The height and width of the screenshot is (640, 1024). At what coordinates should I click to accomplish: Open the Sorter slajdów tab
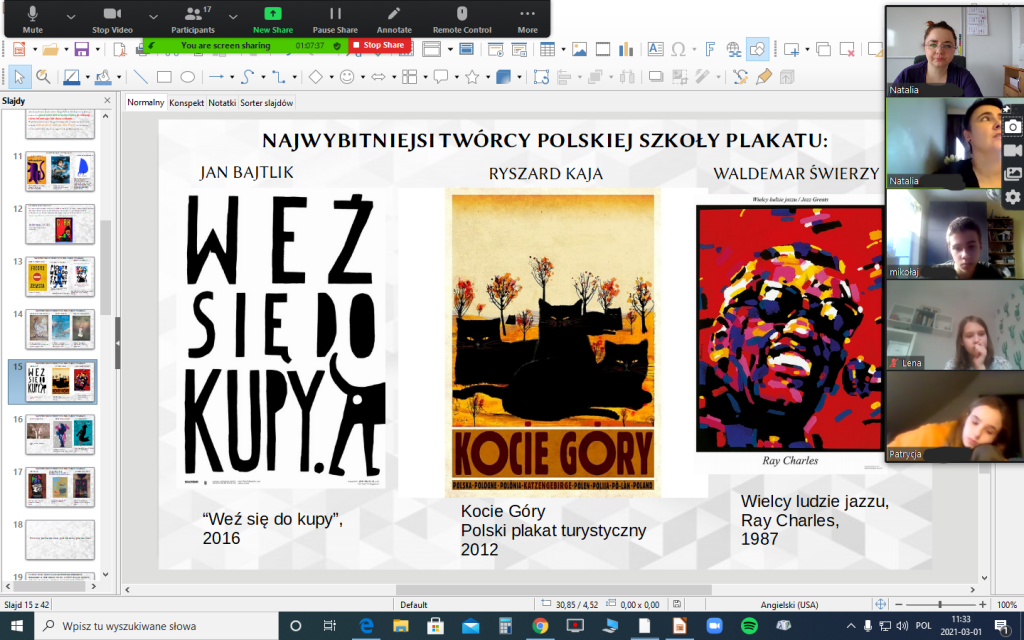click(268, 102)
